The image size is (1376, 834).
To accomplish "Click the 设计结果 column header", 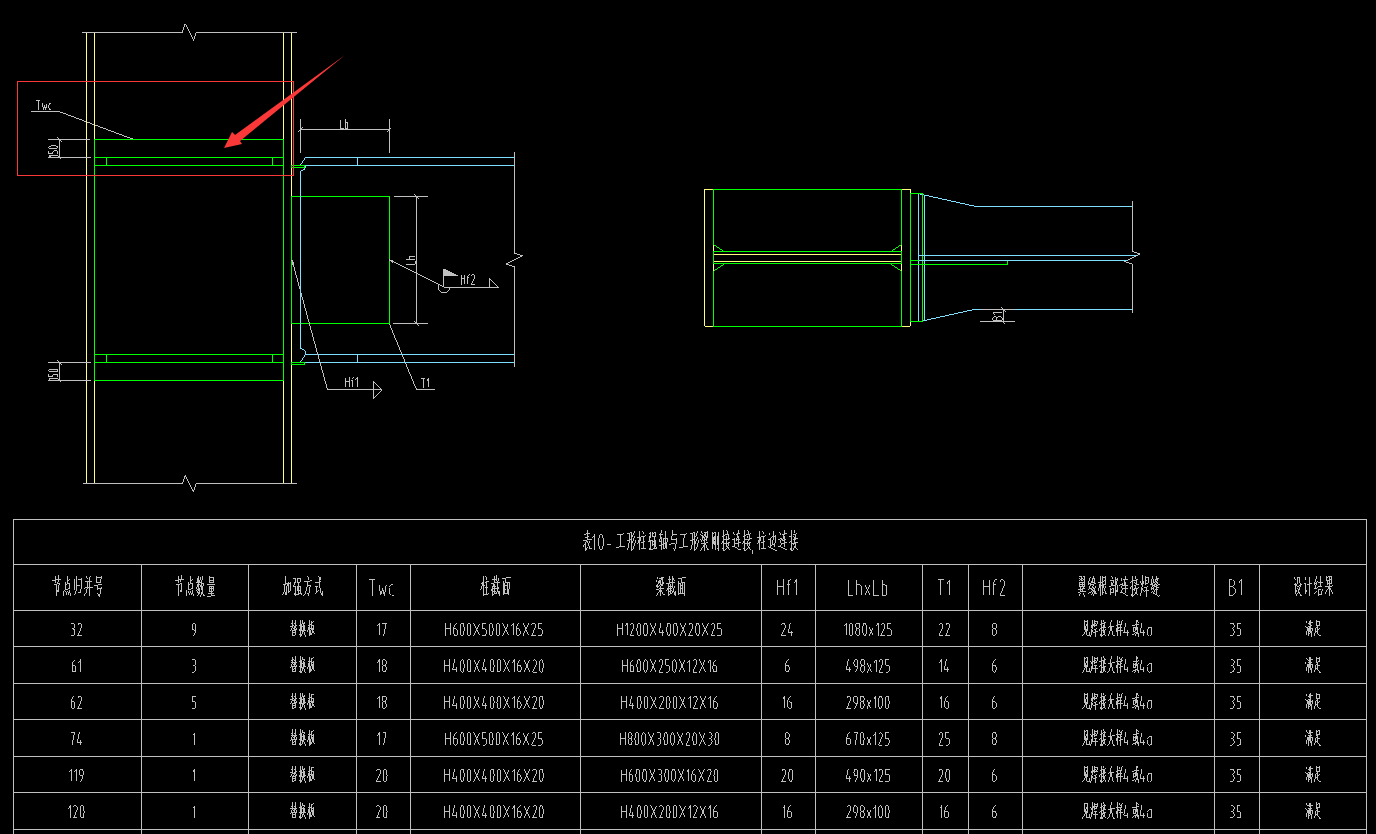I will [x=1313, y=587].
